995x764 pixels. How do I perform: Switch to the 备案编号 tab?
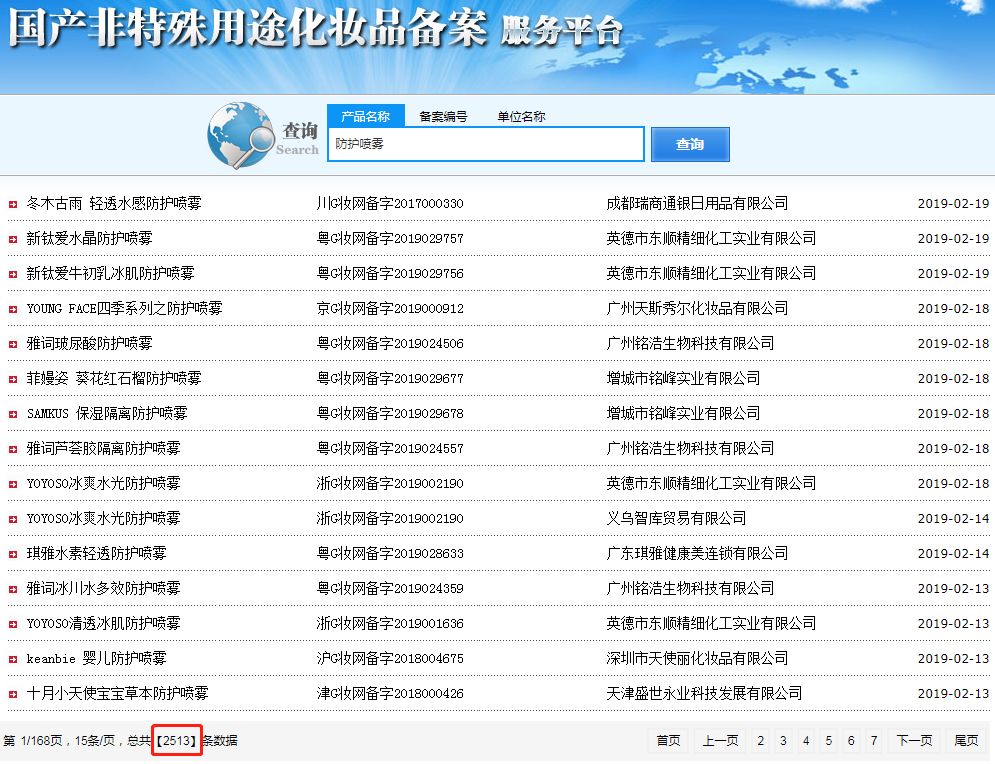point(443,116)
